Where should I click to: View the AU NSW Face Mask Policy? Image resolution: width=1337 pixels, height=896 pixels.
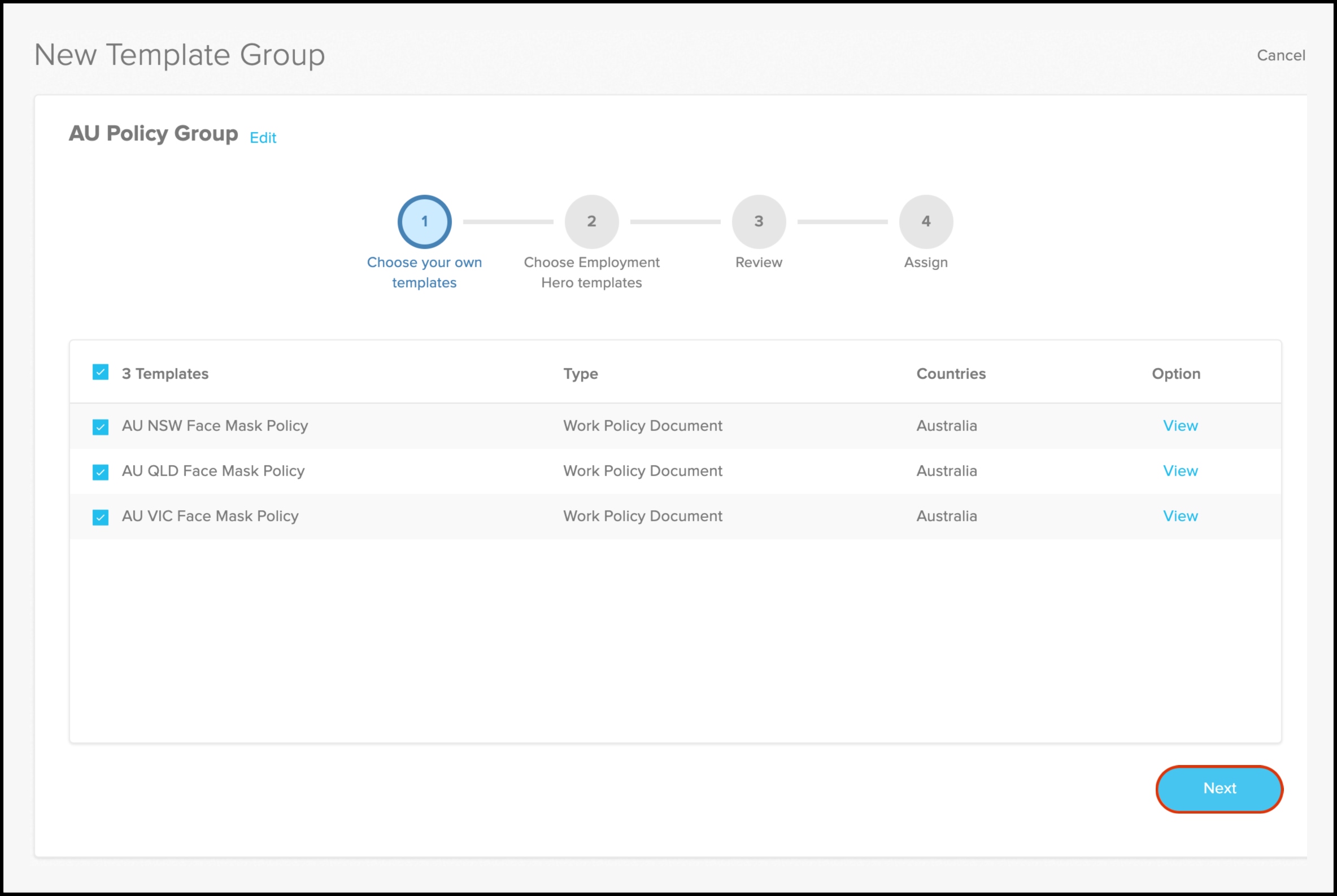1180,426
